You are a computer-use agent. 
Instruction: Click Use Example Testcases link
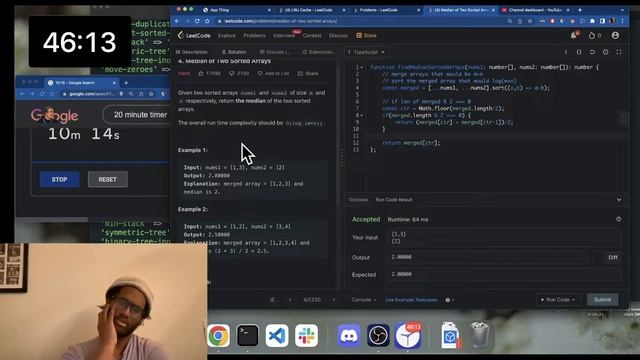coord(411,300)
